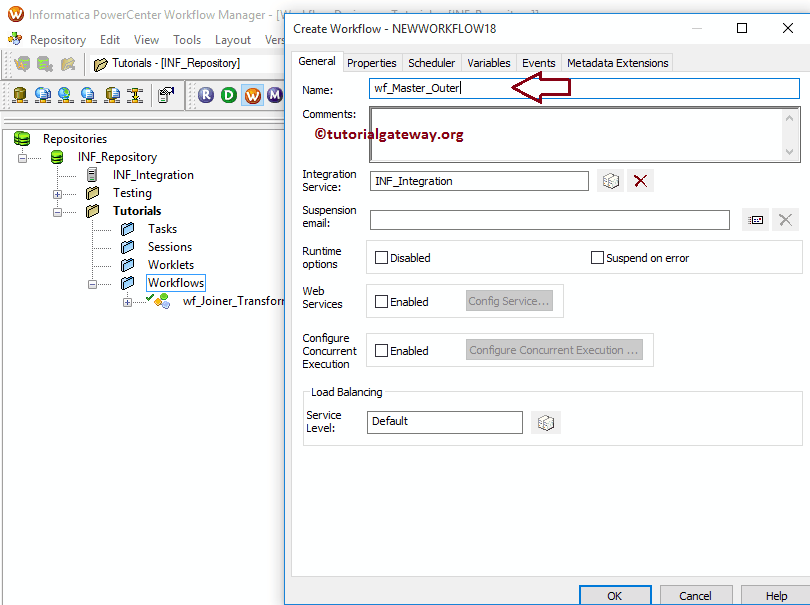Screen dimensions: 810x605
Task: Open the Tutorials - [INF_Repository] folder combo
Action: [187, 64]
